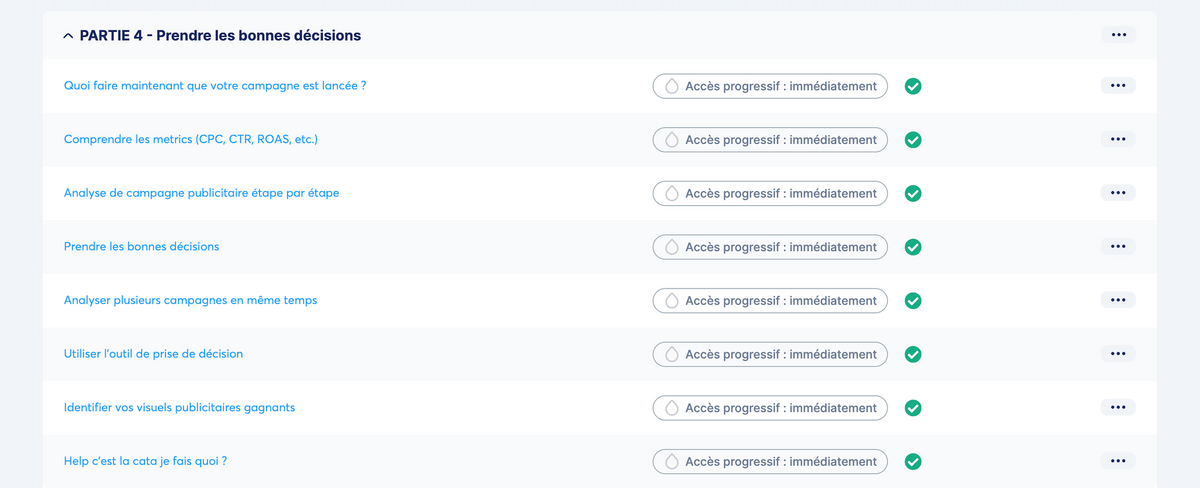Image resolution: width=1200 pixels, height=488 pixels.
Task: Click the Accès progressif badge for 'Help c'est la cata'
Action: 770,461
